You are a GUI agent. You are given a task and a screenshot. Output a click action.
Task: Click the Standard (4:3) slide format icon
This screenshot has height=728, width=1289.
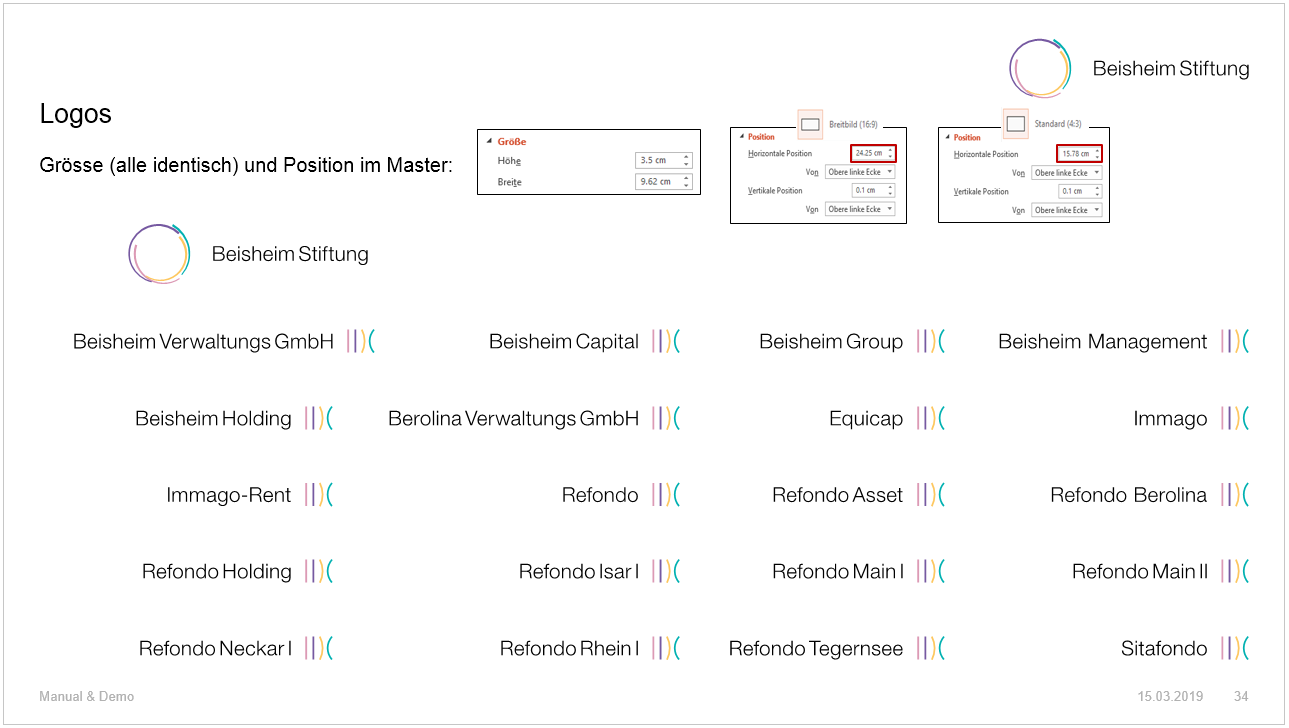1015,123
